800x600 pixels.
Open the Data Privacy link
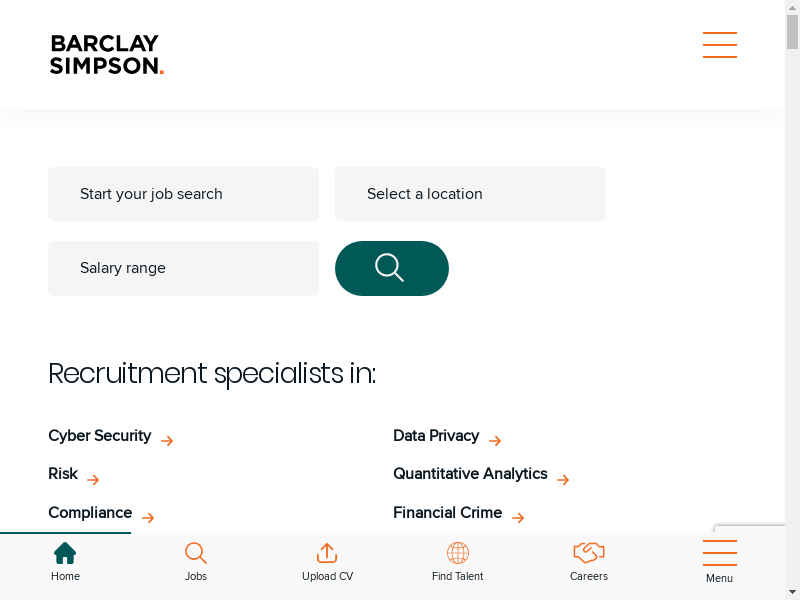click(436, 436)
